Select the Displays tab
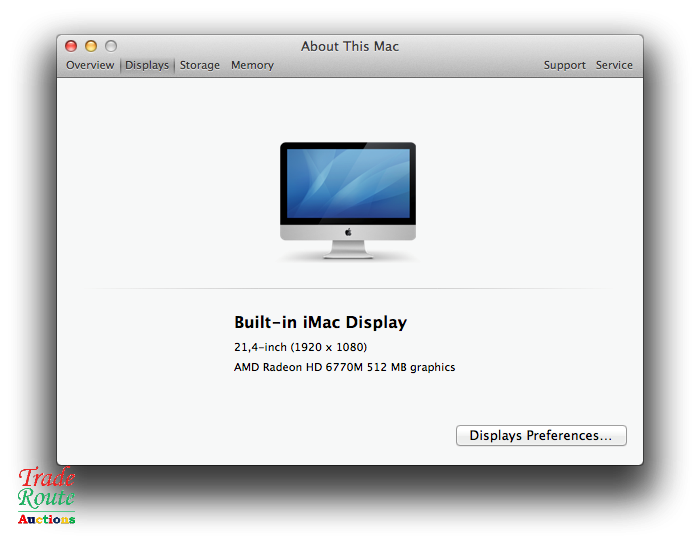This screenshot has width=700, height=544. [x=147, y=65]
